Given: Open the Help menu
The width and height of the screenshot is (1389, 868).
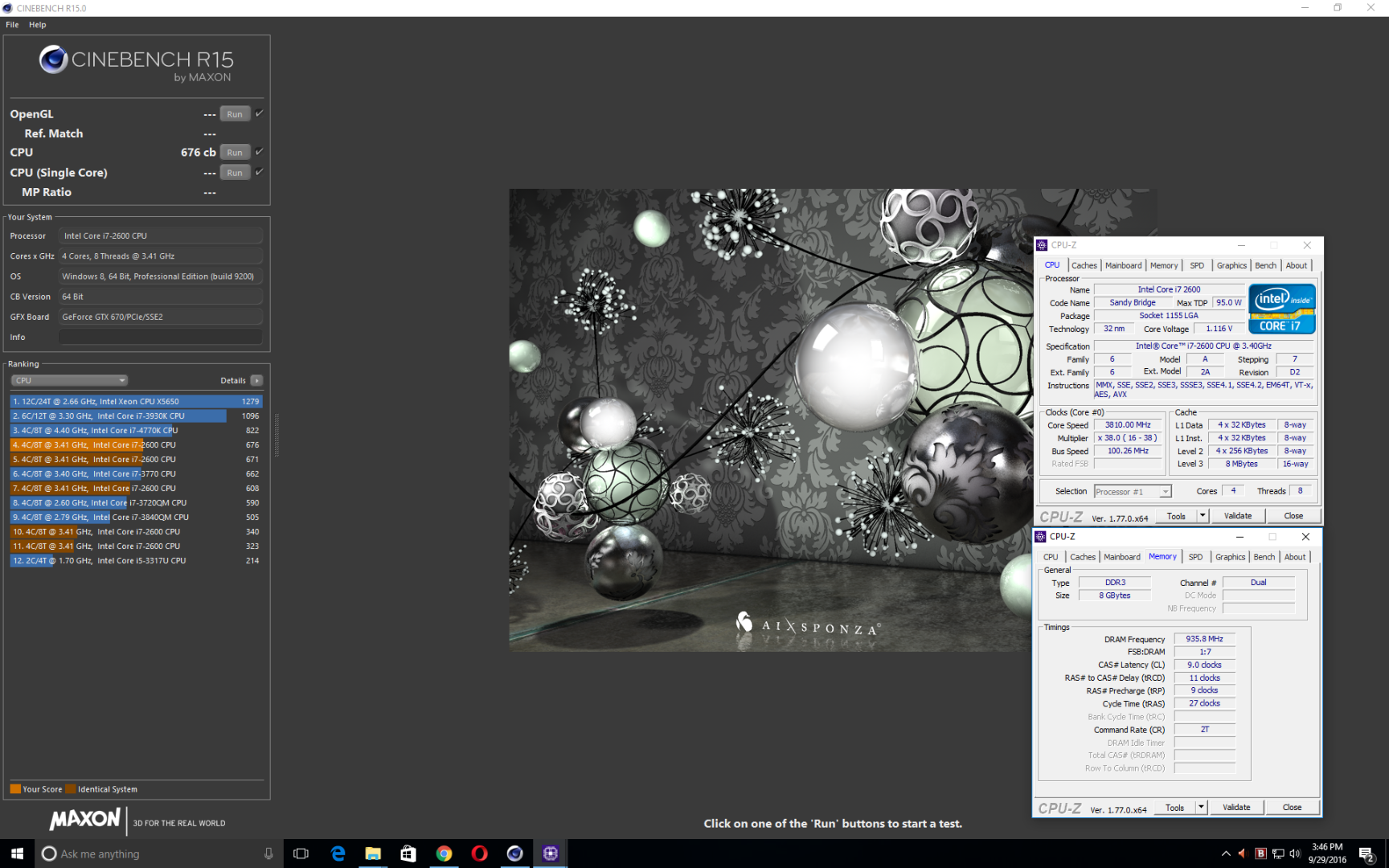Looking at the screenshot, I should 38,25.
